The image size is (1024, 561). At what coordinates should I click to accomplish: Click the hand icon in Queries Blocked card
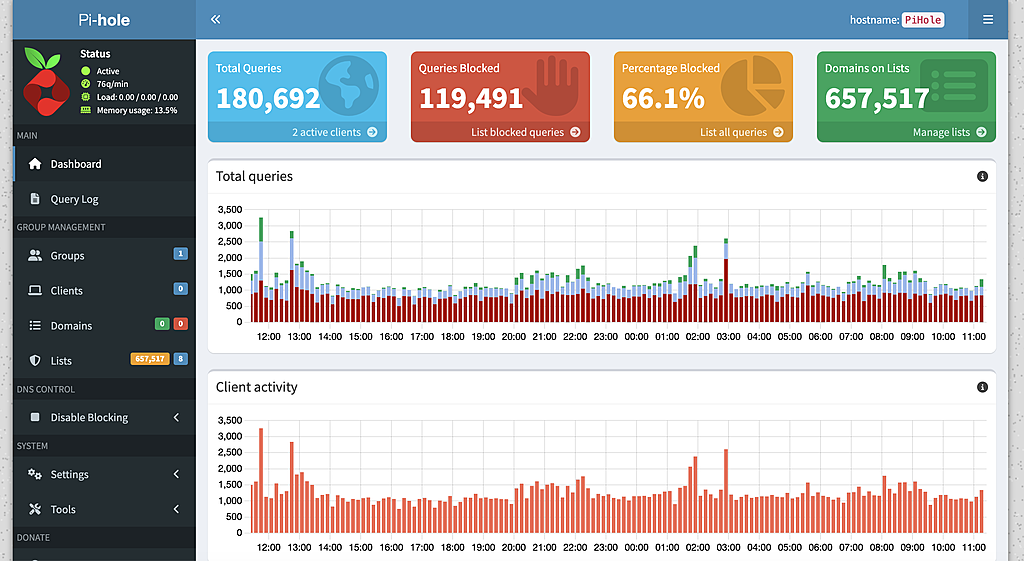(552, 86)
